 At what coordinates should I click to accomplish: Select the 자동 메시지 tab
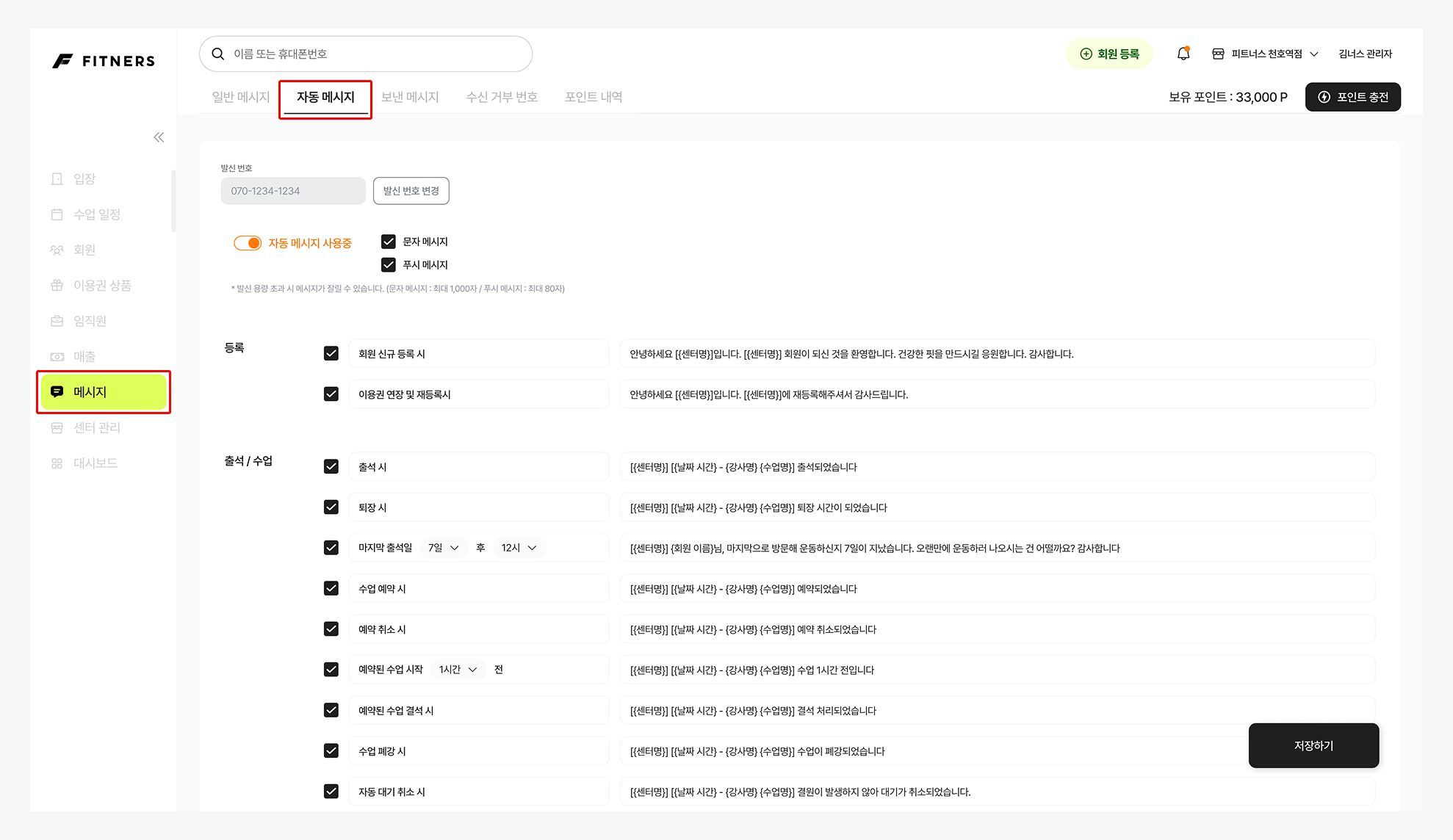325,97
